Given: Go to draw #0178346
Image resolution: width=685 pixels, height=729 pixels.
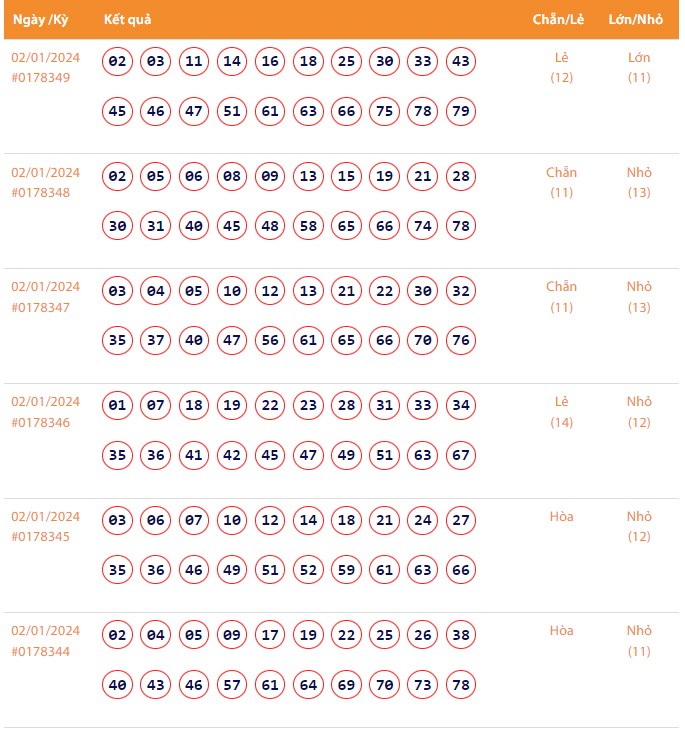Looking at the screenshot, I should pyautogui.click(x=41, y=422).
